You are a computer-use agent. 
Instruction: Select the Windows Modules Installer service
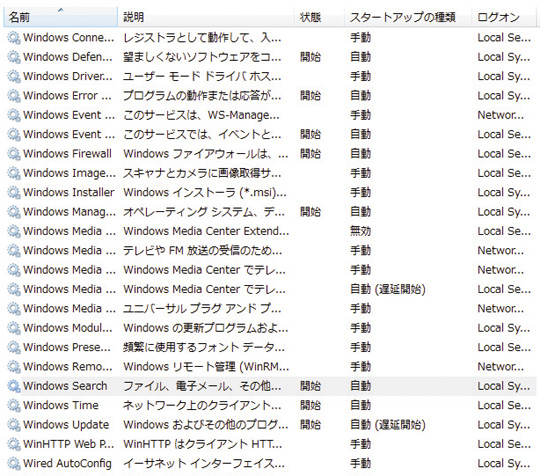270,328
